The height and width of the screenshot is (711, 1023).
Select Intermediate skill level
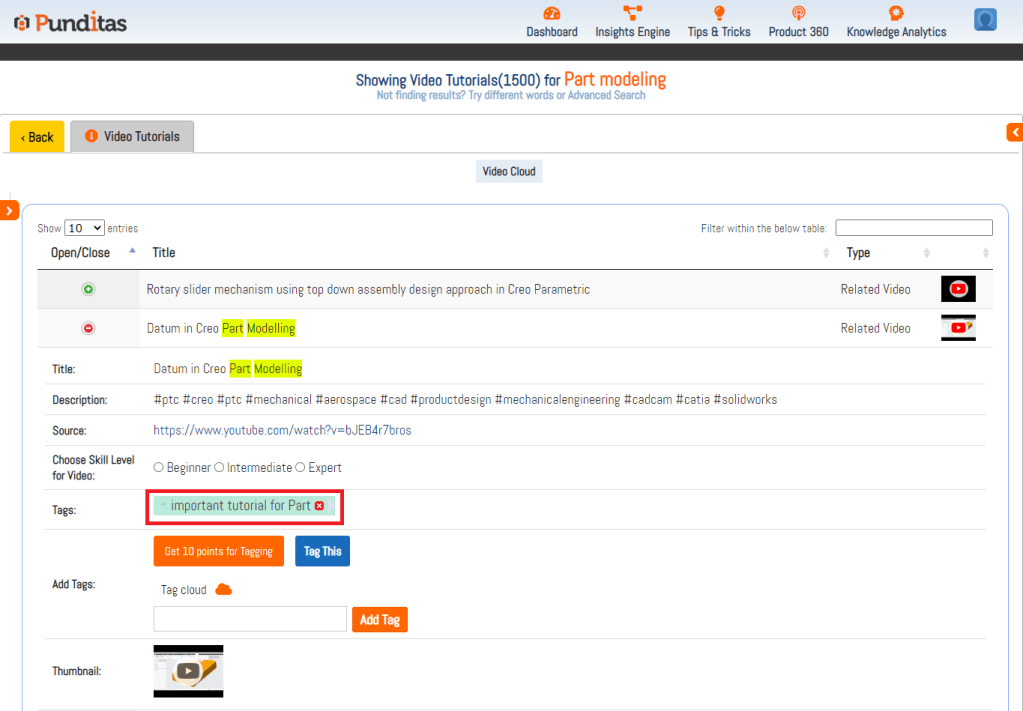220,467
